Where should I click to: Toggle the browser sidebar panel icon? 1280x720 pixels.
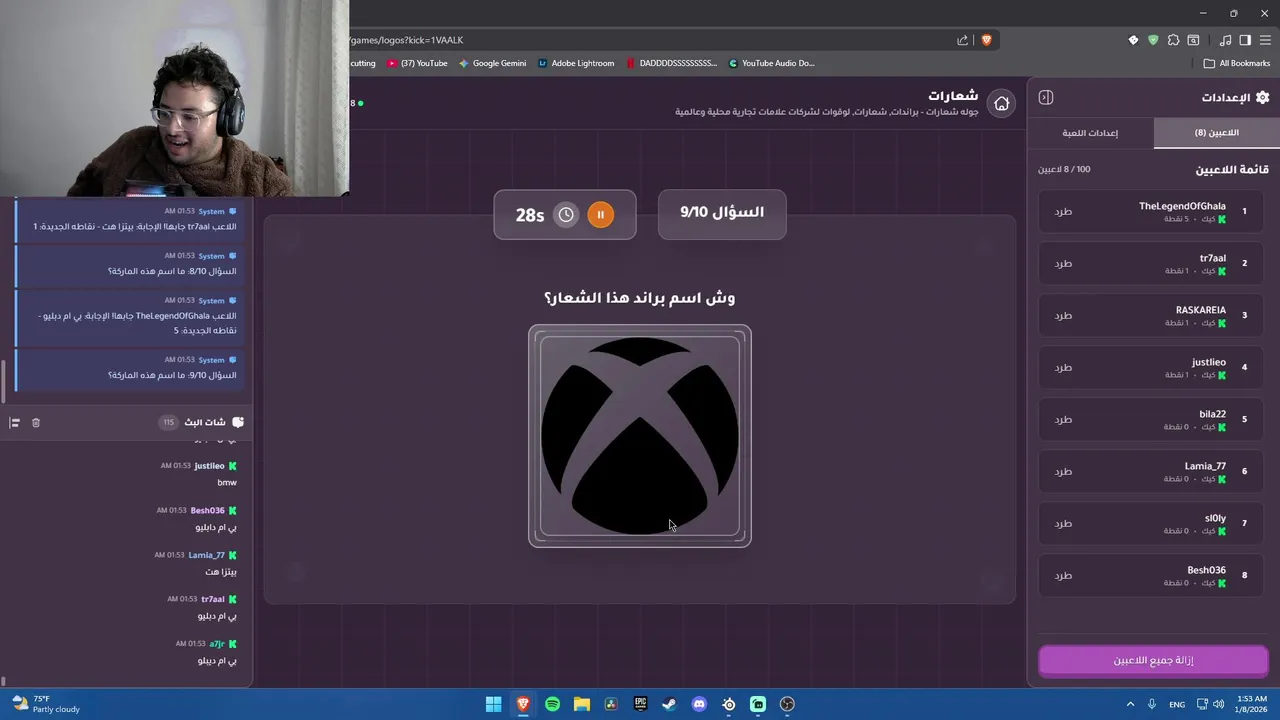[1245, 40]
